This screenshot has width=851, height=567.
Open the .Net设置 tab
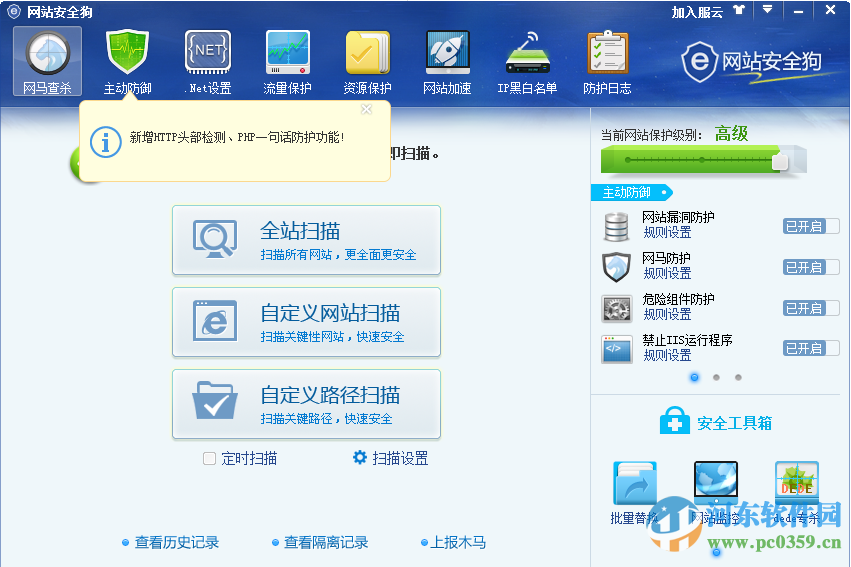(208, 61)
